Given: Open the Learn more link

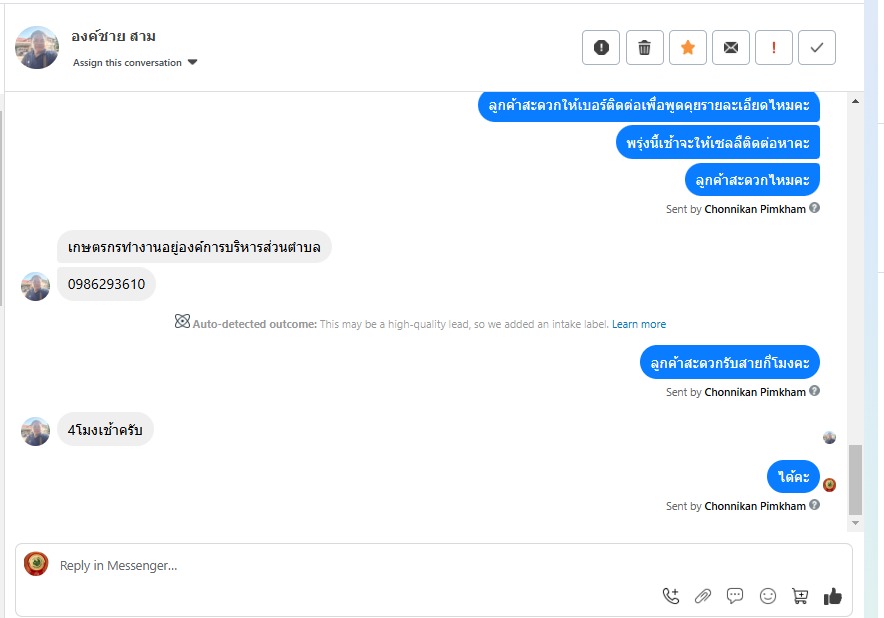Looking at the screenshot, I should pos(639,324).
